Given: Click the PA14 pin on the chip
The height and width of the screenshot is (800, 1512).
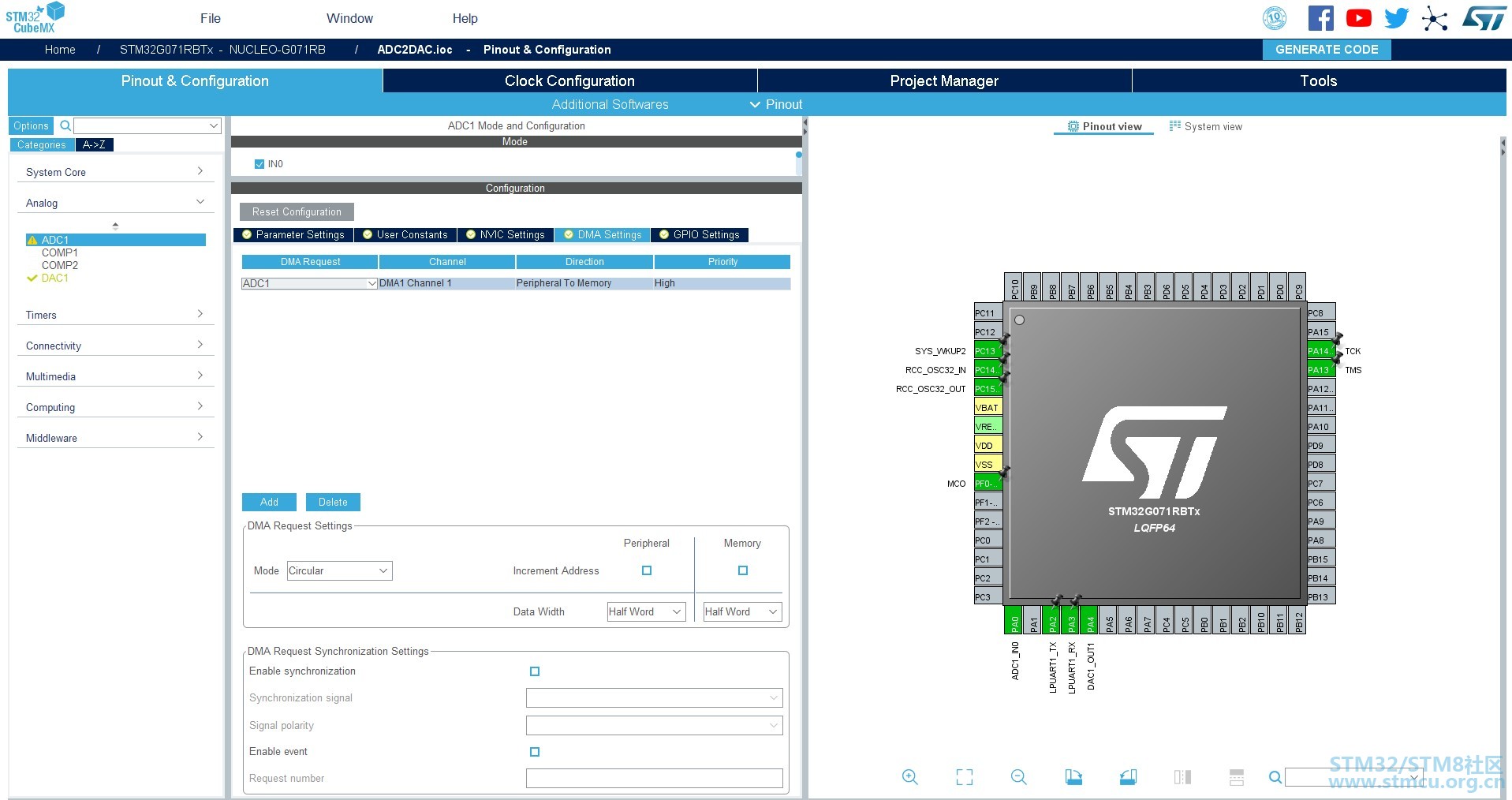Looking at the screenshot, I should [x=1321, y=351].
